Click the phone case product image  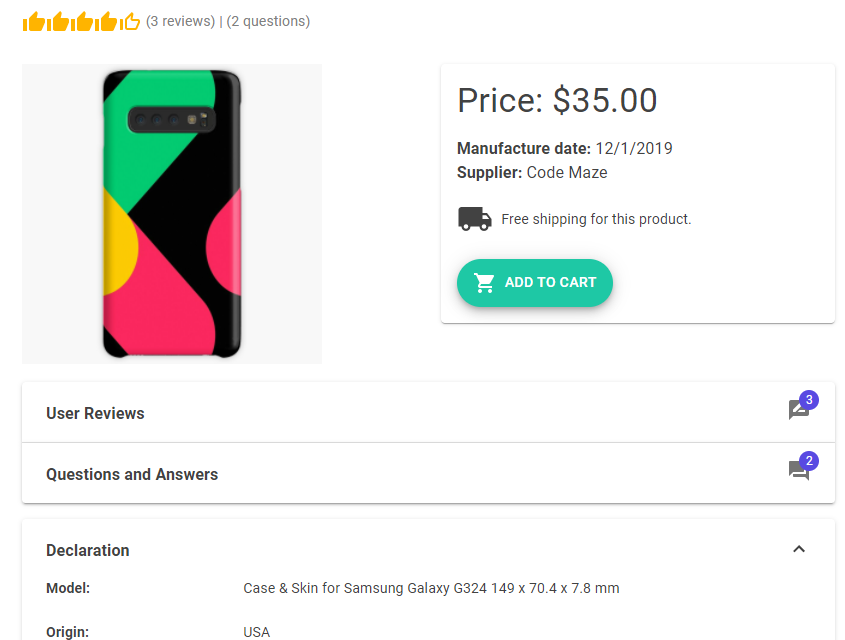(x=172, y=214)
